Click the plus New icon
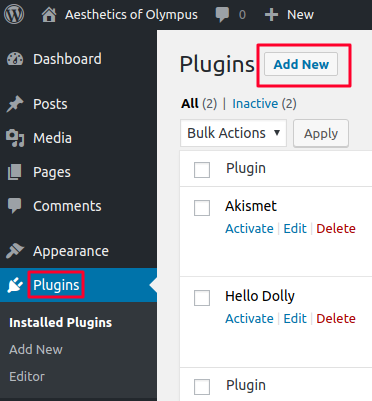The width and height of the screenshot is (372, 401). coord(271,15)
